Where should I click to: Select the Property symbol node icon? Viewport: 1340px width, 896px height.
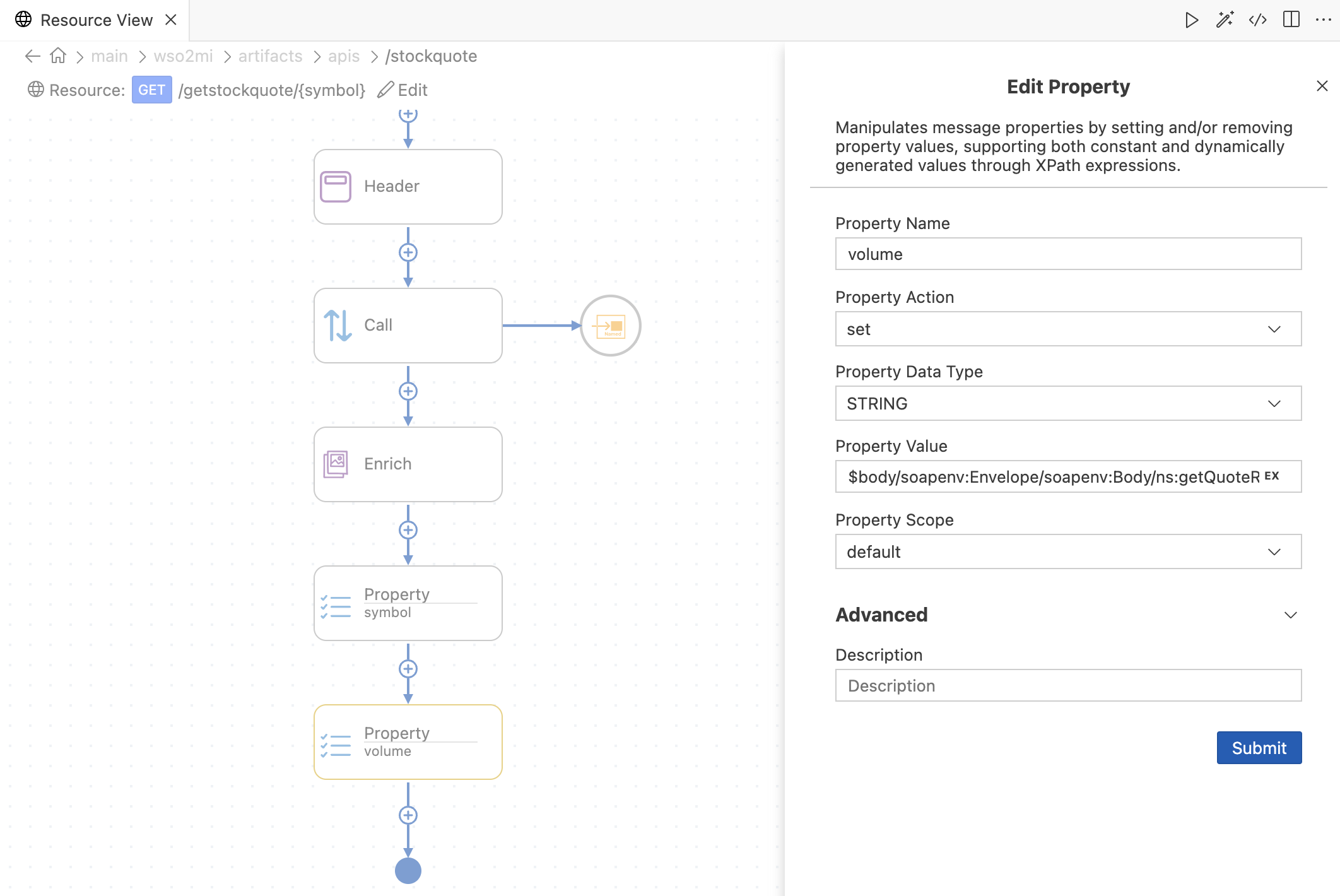[x=336, y=606]
